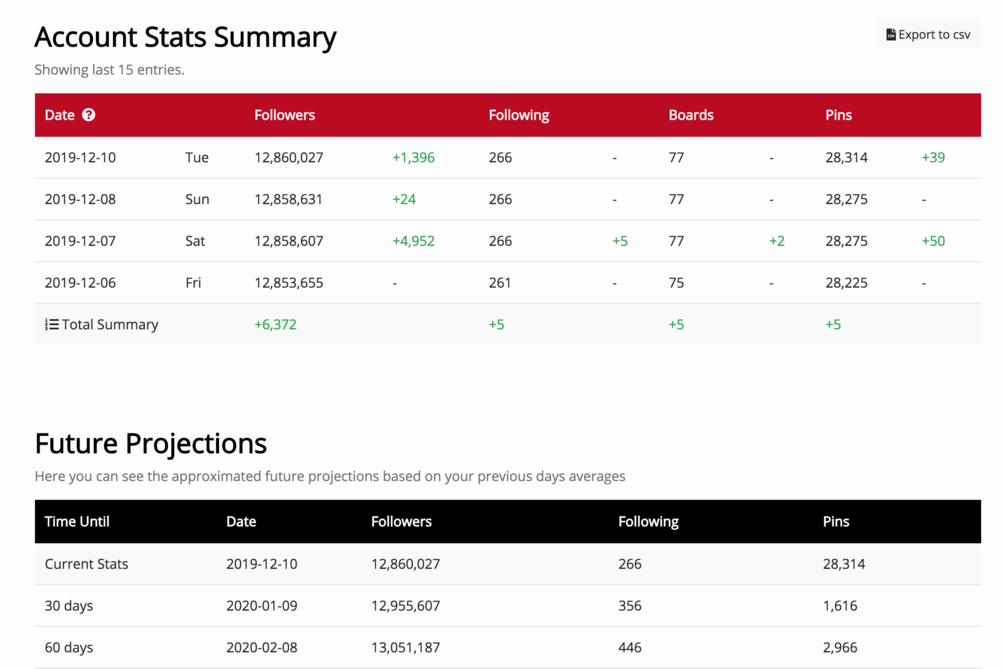Click the list icon beside Total Summary
Image resolution: width=1005 pixels, height=669 pixels.
point(51,325)
